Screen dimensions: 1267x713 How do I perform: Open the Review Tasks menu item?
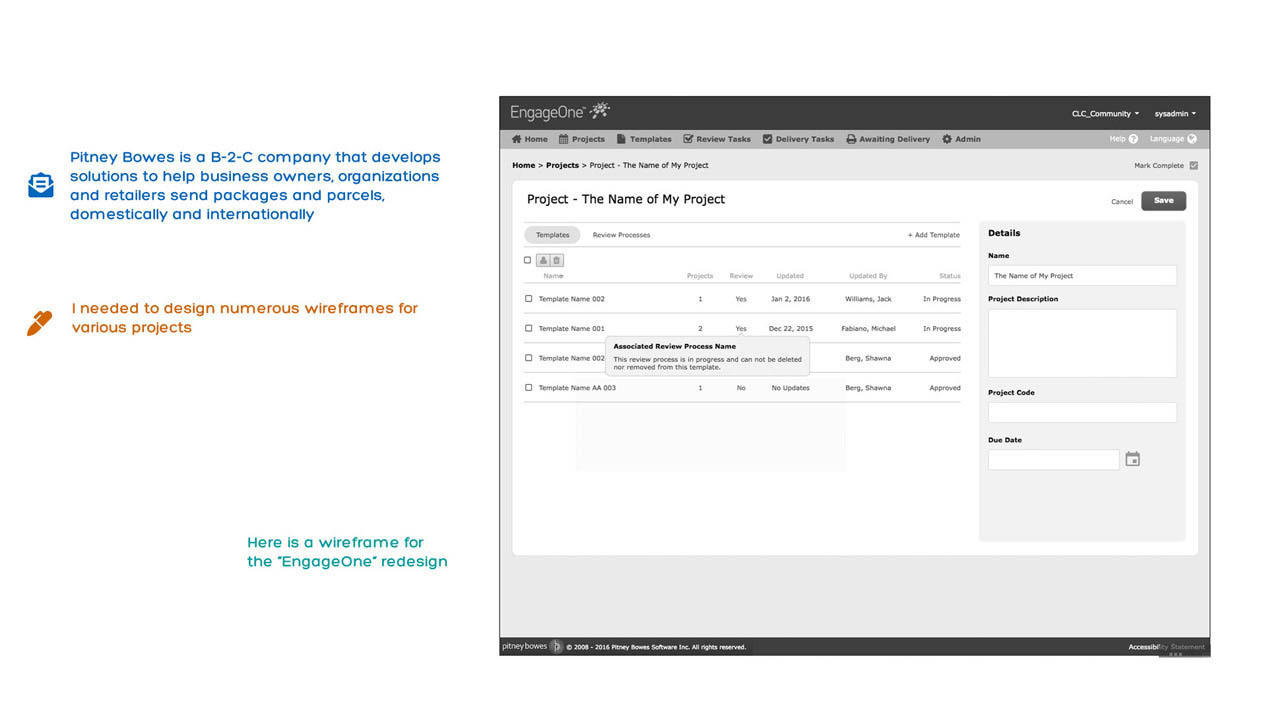click(716, 139)
